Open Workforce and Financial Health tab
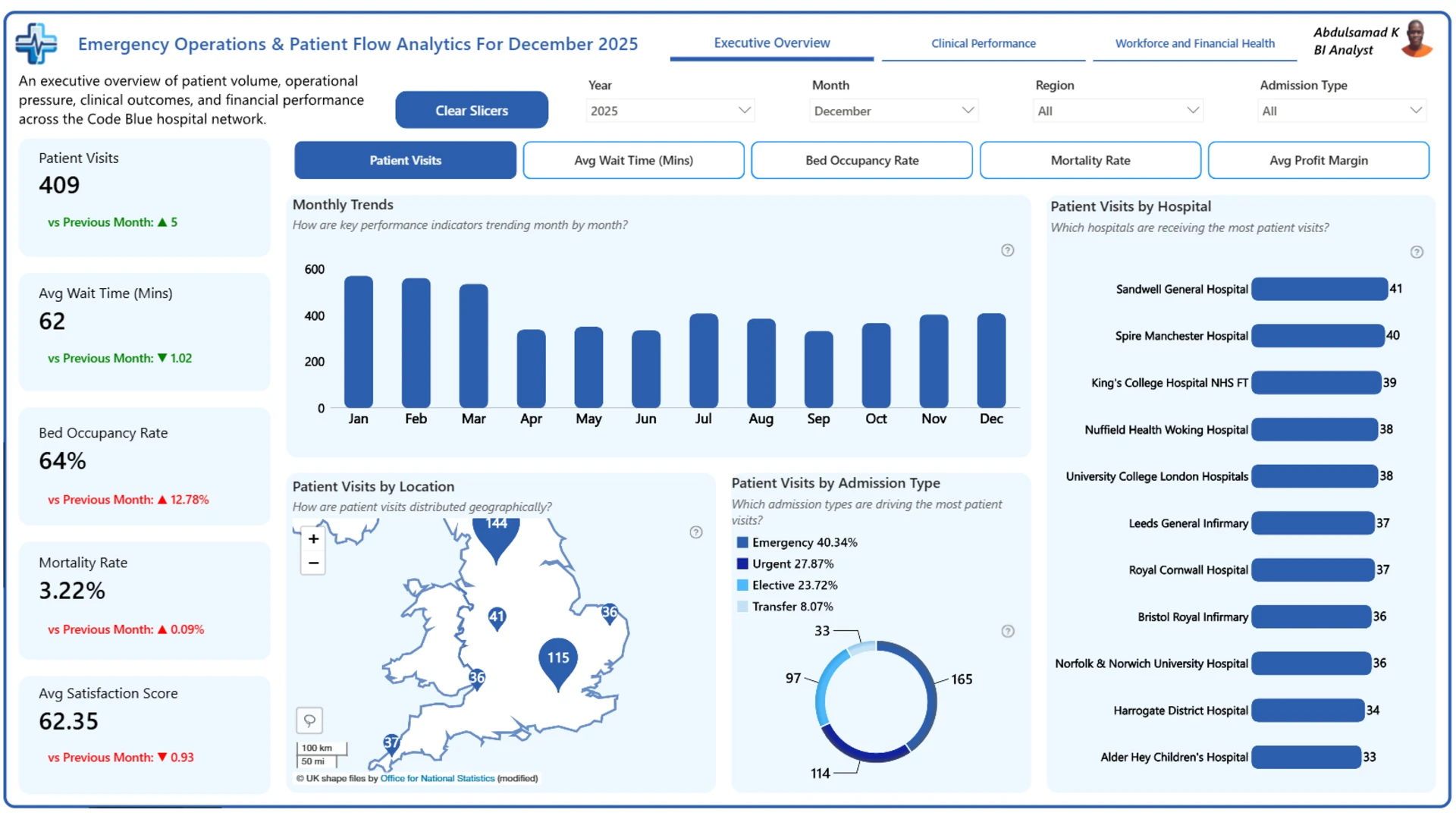 point(1194,43)
